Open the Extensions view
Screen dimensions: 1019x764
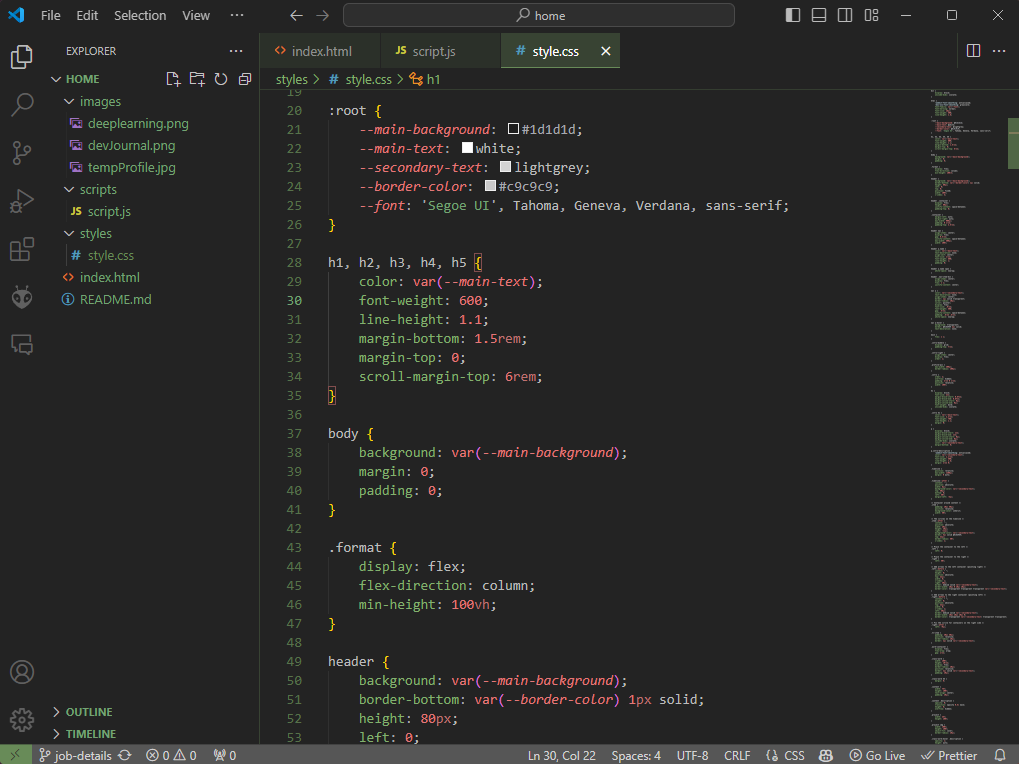21,249
